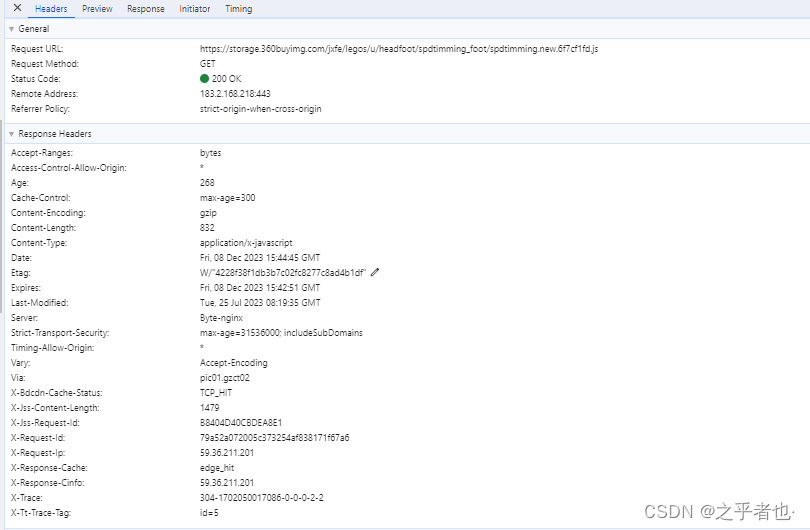Screen dimensions: 810x530
Task: Select Content-Encoding value gzip
Action: point(208,213)
